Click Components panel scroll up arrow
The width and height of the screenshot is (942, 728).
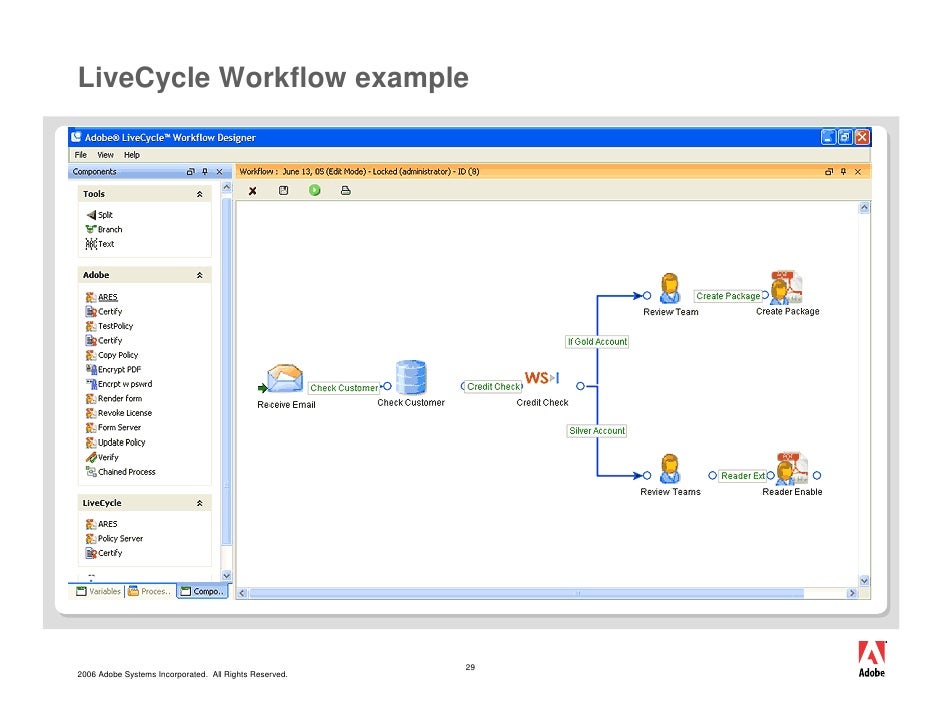pos(226,187)
